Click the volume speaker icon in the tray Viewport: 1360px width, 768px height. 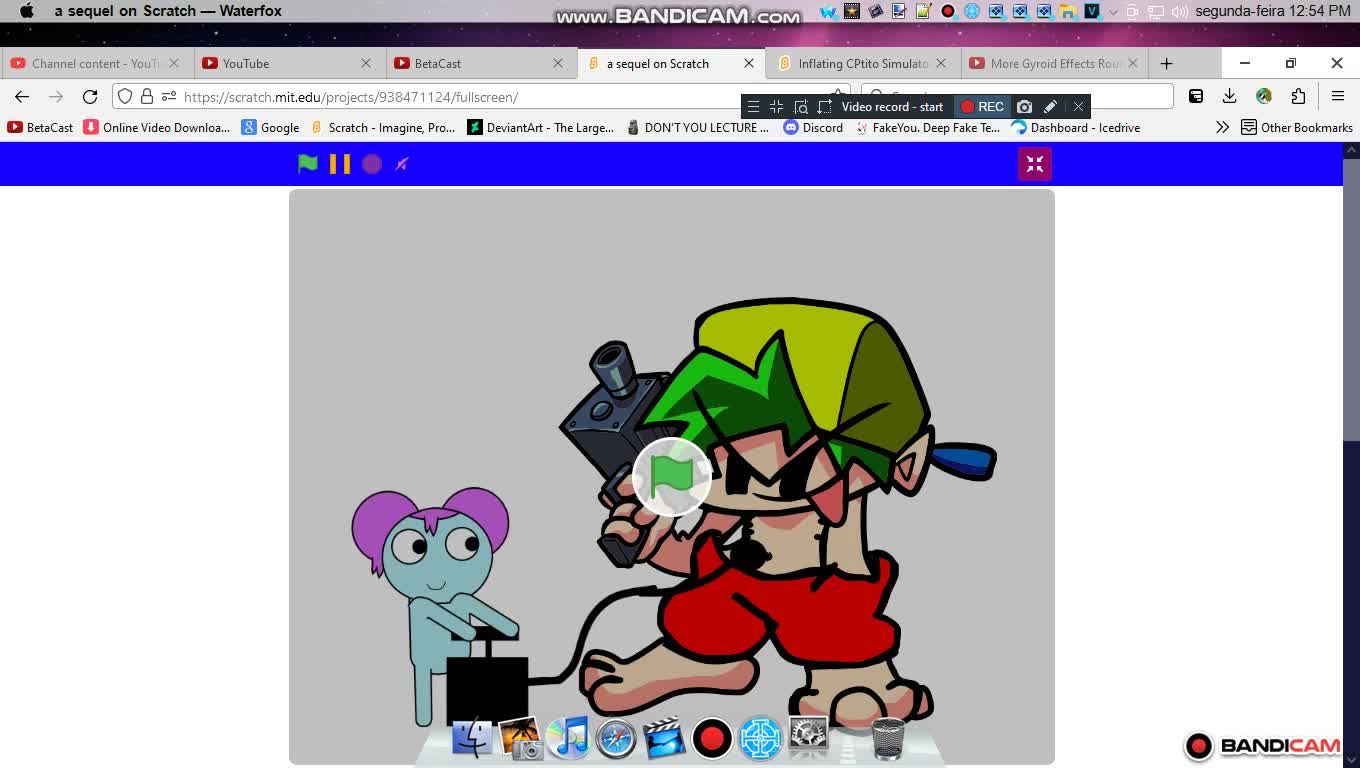coord(1180,11)
